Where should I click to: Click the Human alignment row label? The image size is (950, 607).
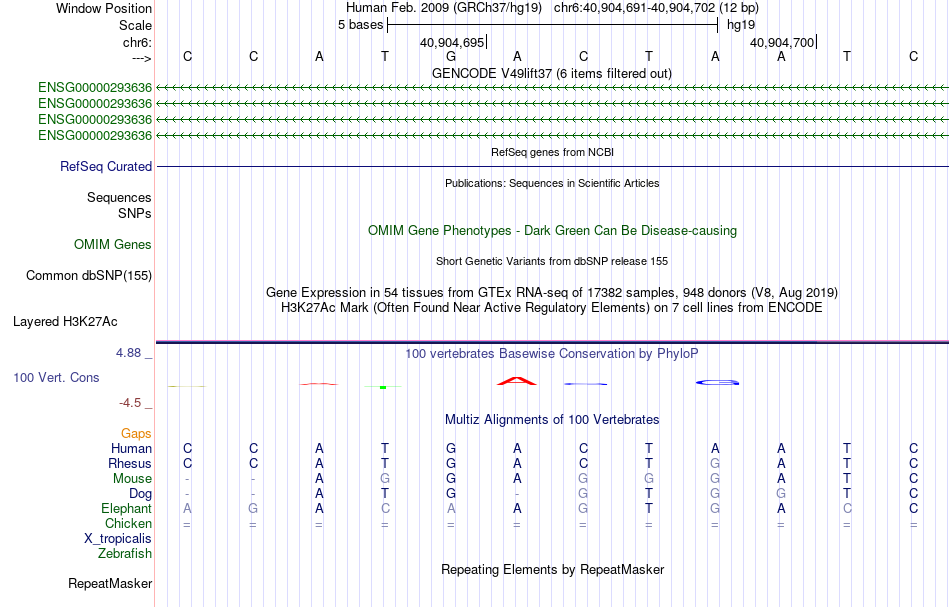tap(131, 448)
